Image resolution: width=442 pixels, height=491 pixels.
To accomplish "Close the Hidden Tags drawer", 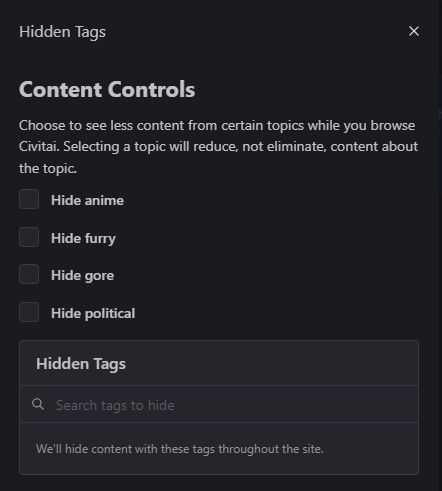I will point(414,31).
